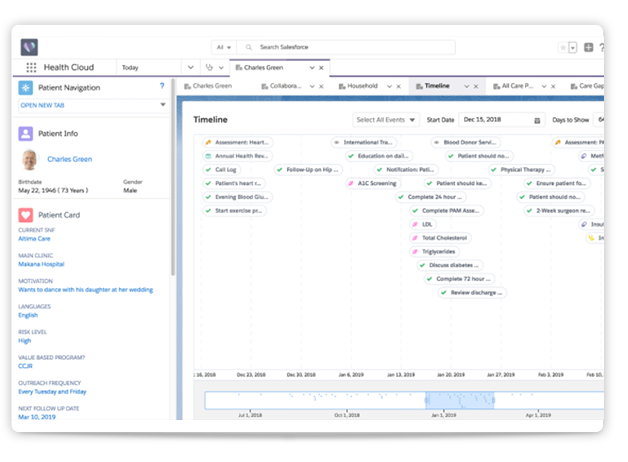Click Charles Green's profile photo

[30, 159]
